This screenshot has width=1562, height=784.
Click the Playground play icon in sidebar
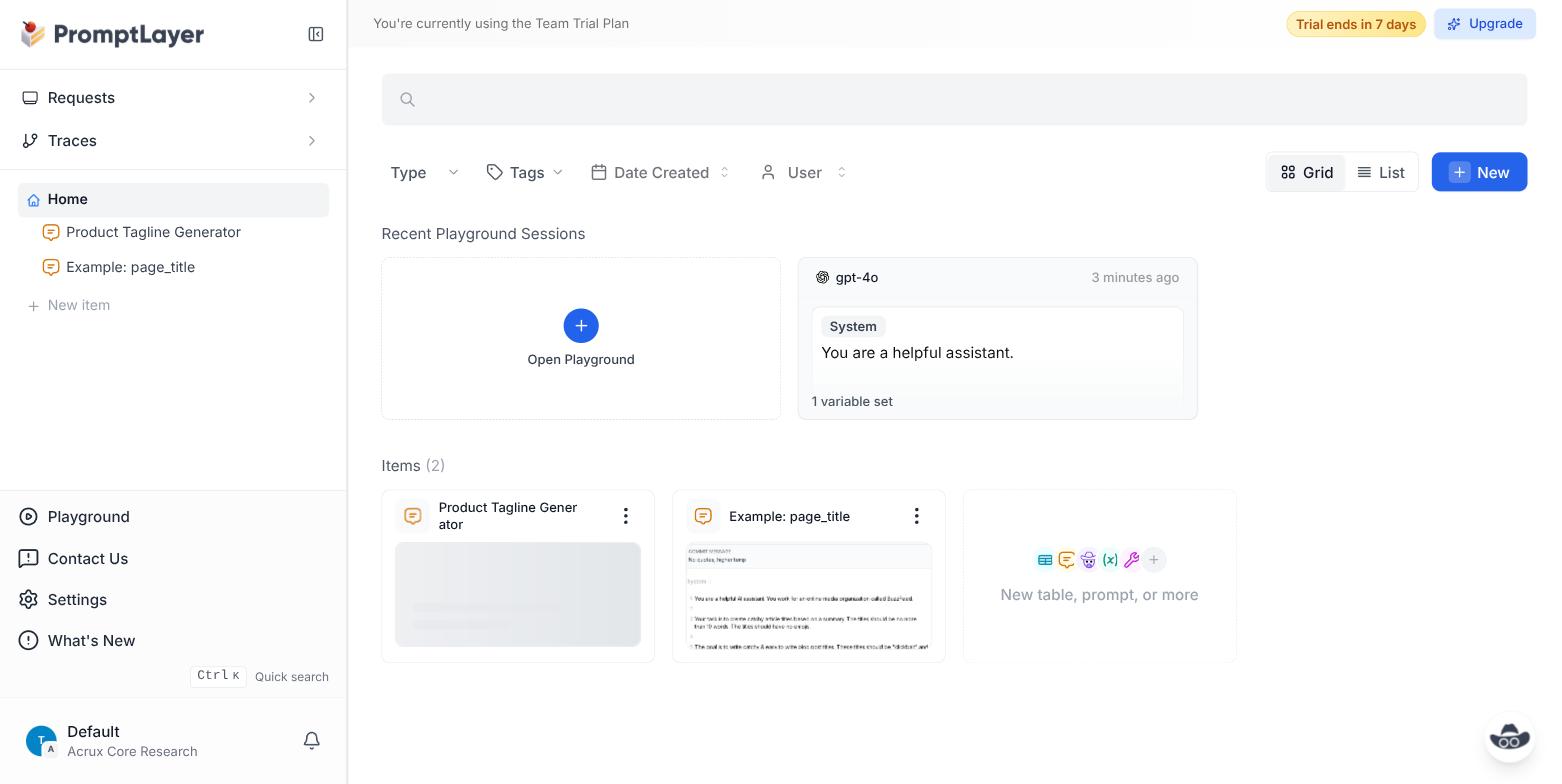pos(29,516)
